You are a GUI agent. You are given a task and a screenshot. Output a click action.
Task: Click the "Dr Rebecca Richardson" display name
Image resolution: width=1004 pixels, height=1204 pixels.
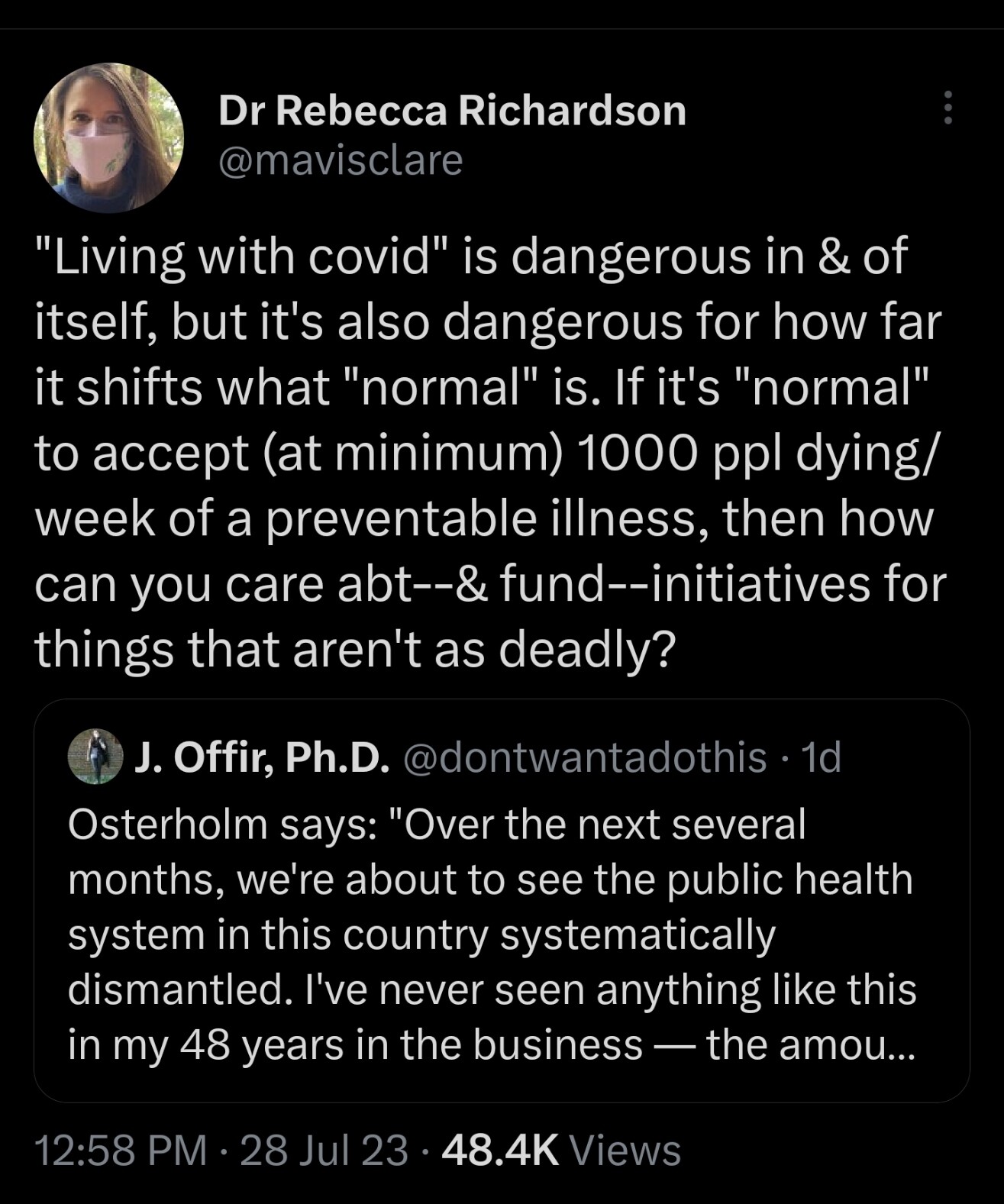click(452, 111)
